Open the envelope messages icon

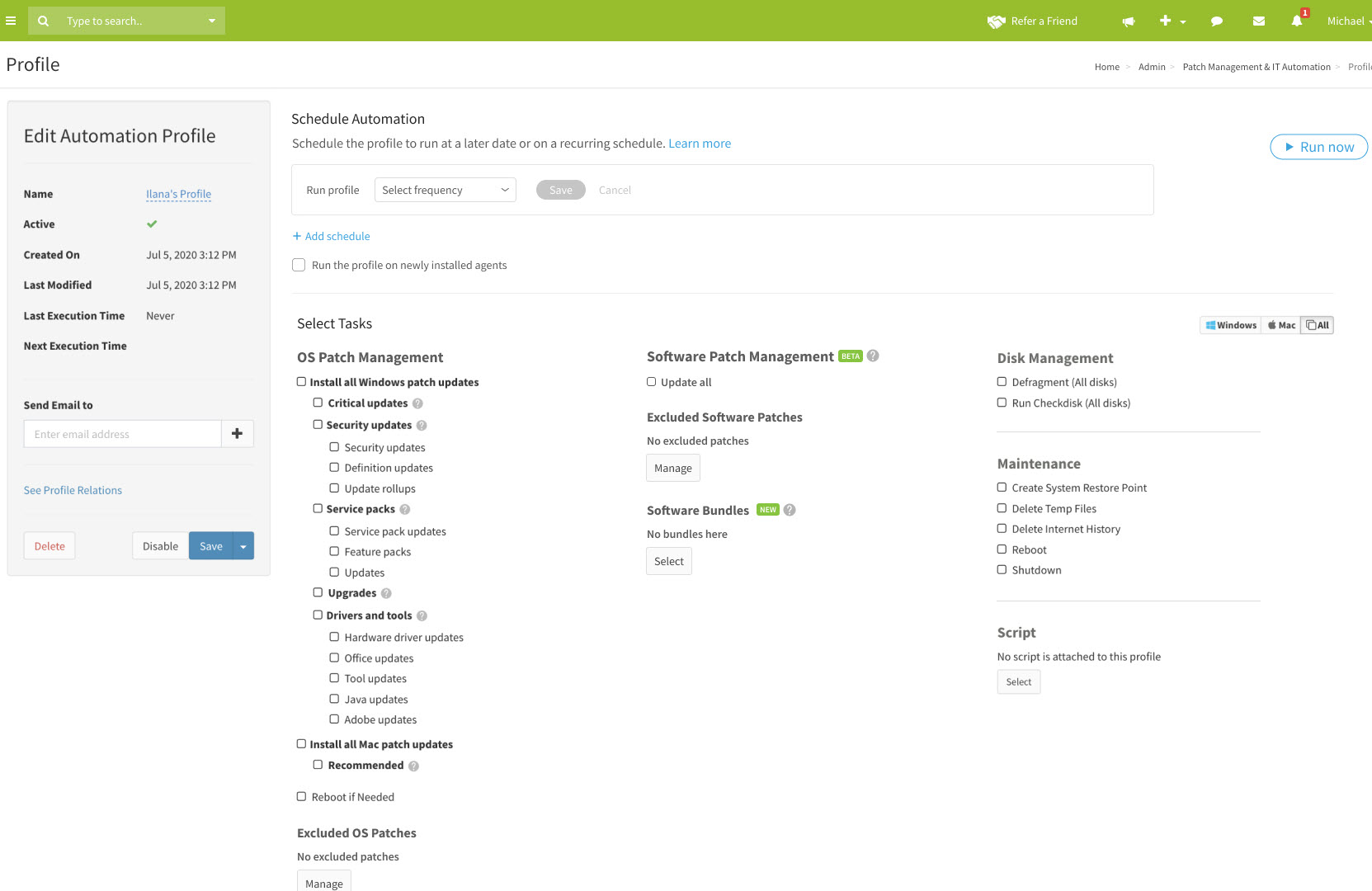click(x=1258, y=21)
